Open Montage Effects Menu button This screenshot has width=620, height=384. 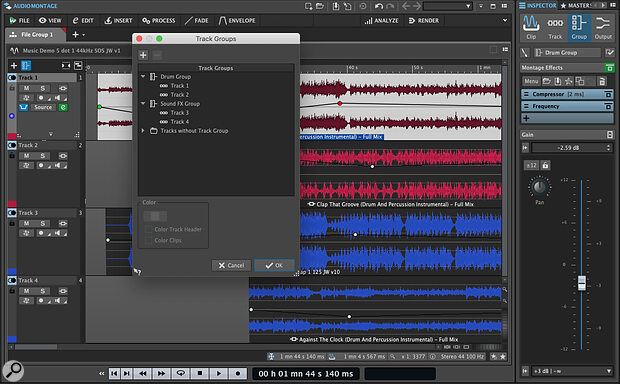coord(531,81)
